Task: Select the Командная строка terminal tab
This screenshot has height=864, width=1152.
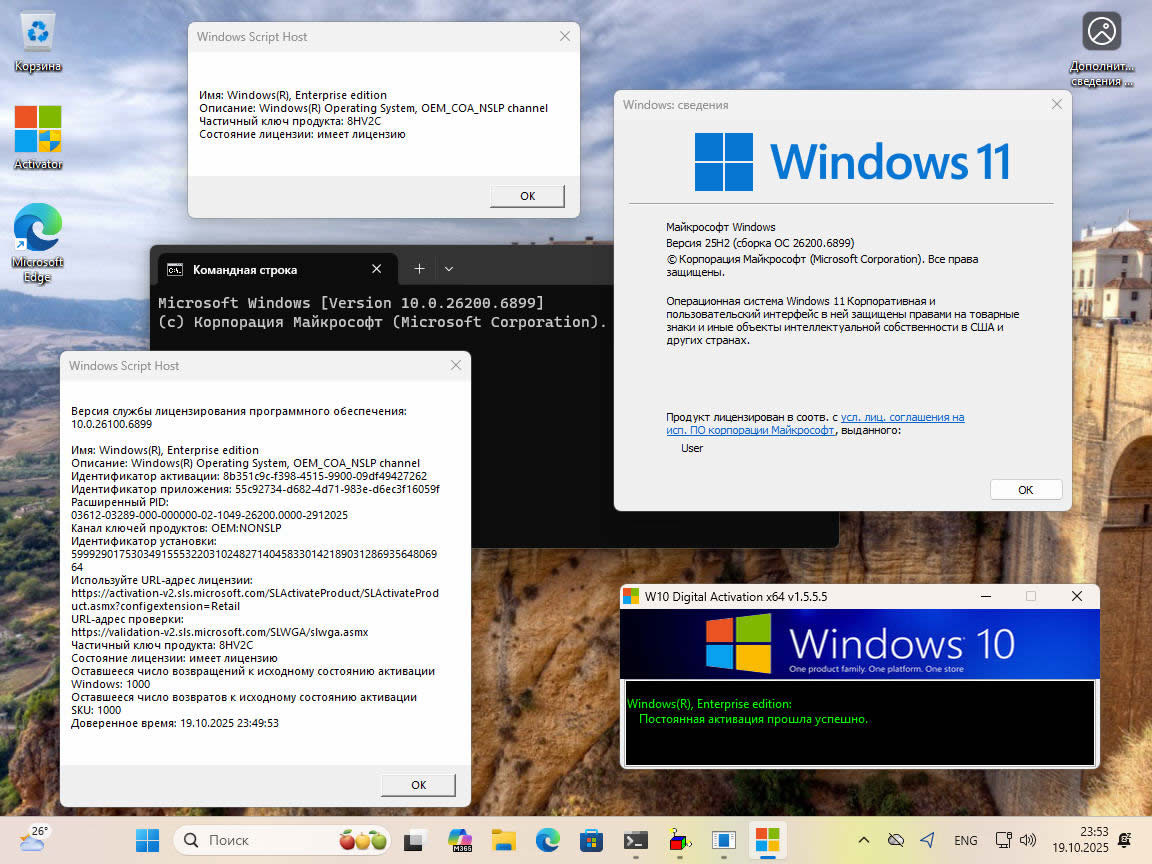Action: pos(278,270)
